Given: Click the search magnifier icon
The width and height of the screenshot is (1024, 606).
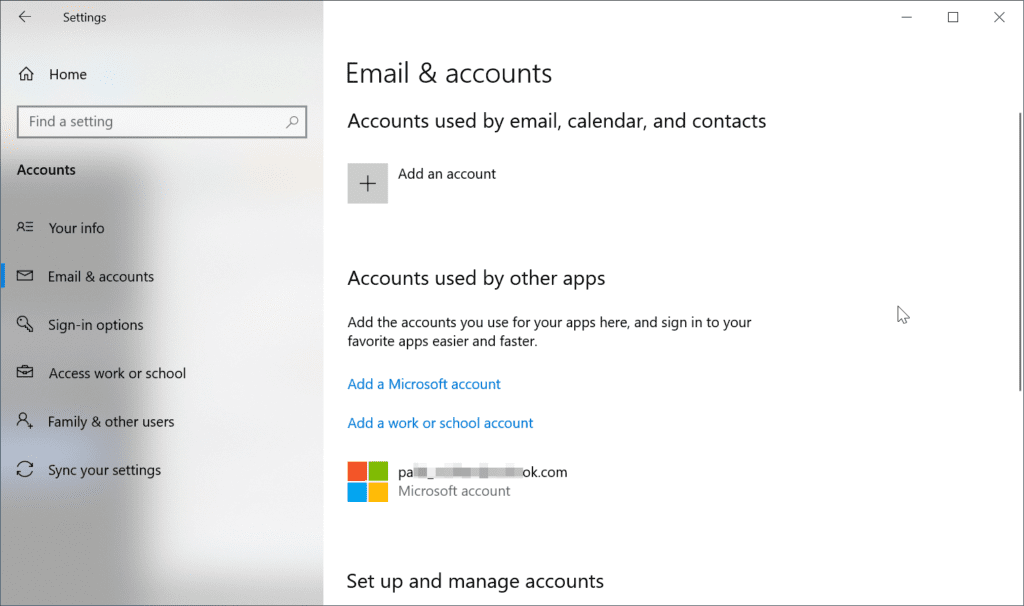Looking at the screenshot, I should [291, 121].
